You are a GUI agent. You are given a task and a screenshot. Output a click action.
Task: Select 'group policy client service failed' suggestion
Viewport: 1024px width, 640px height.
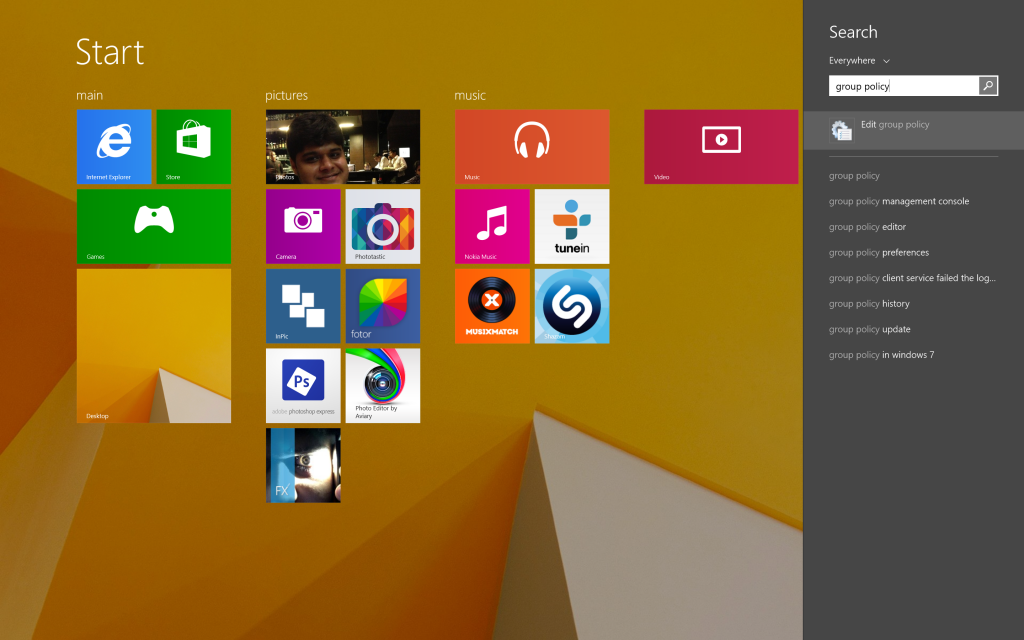click(912, 278)
